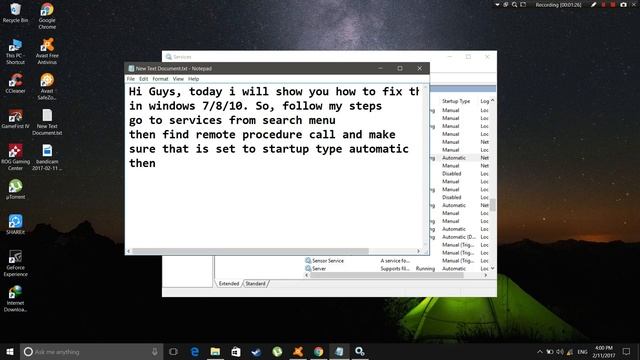Click Services list scroll down arrow
The height and width of the screenshot is (360, 640).
[493, 268]
